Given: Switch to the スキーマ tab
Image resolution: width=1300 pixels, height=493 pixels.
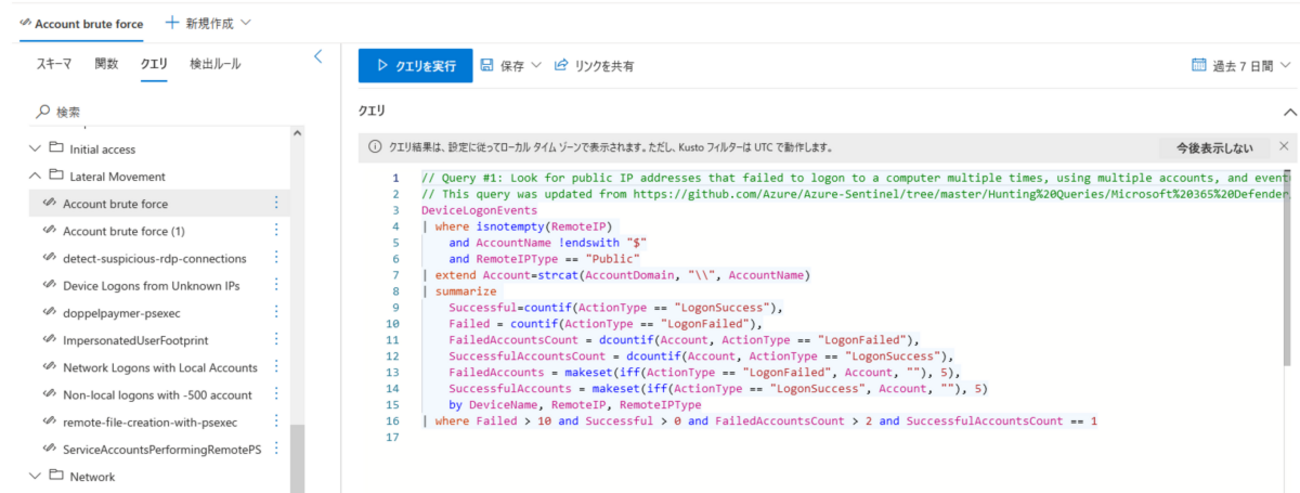Looking at the screenshot, I should point(54,64).
